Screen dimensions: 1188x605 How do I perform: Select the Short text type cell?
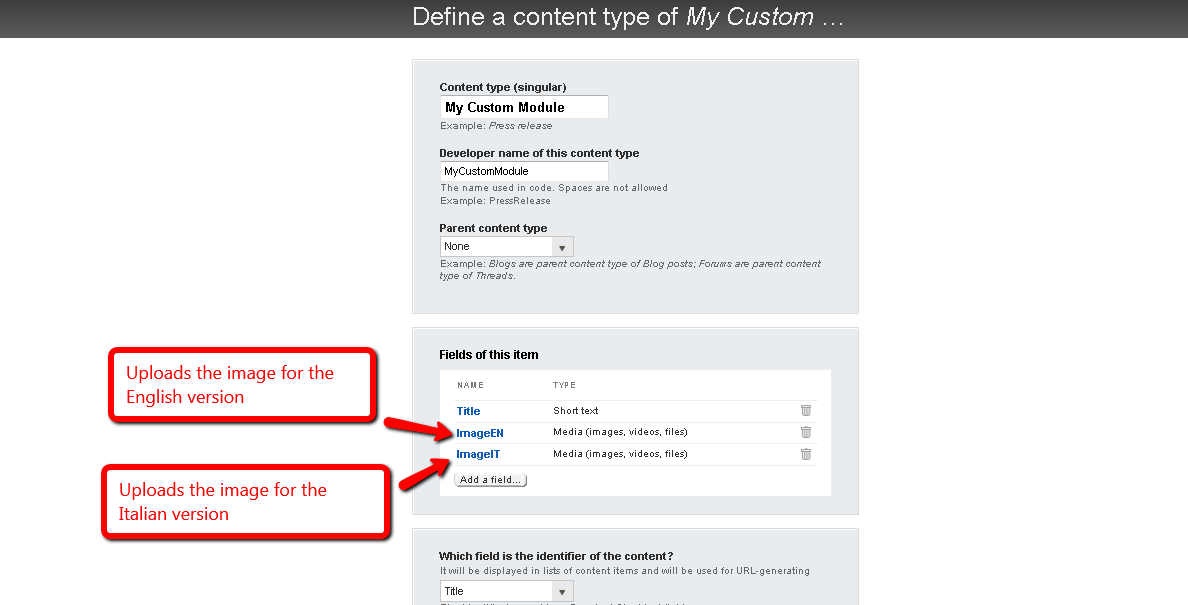coord(576,410)
